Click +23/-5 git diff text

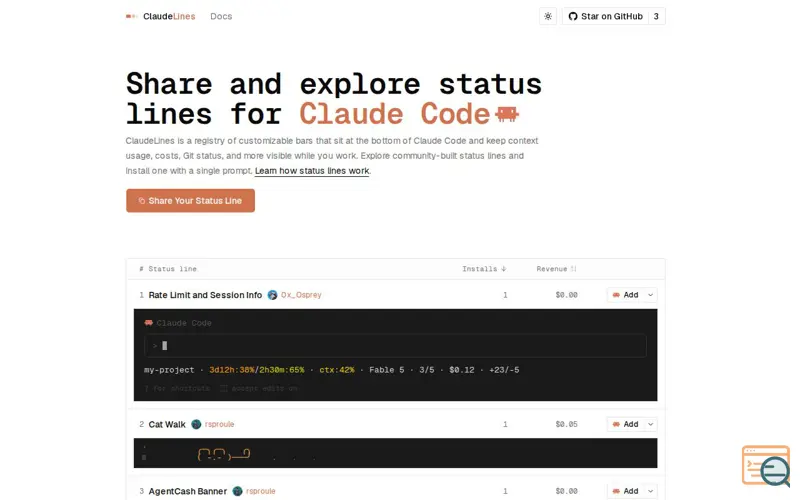(504, 370)
